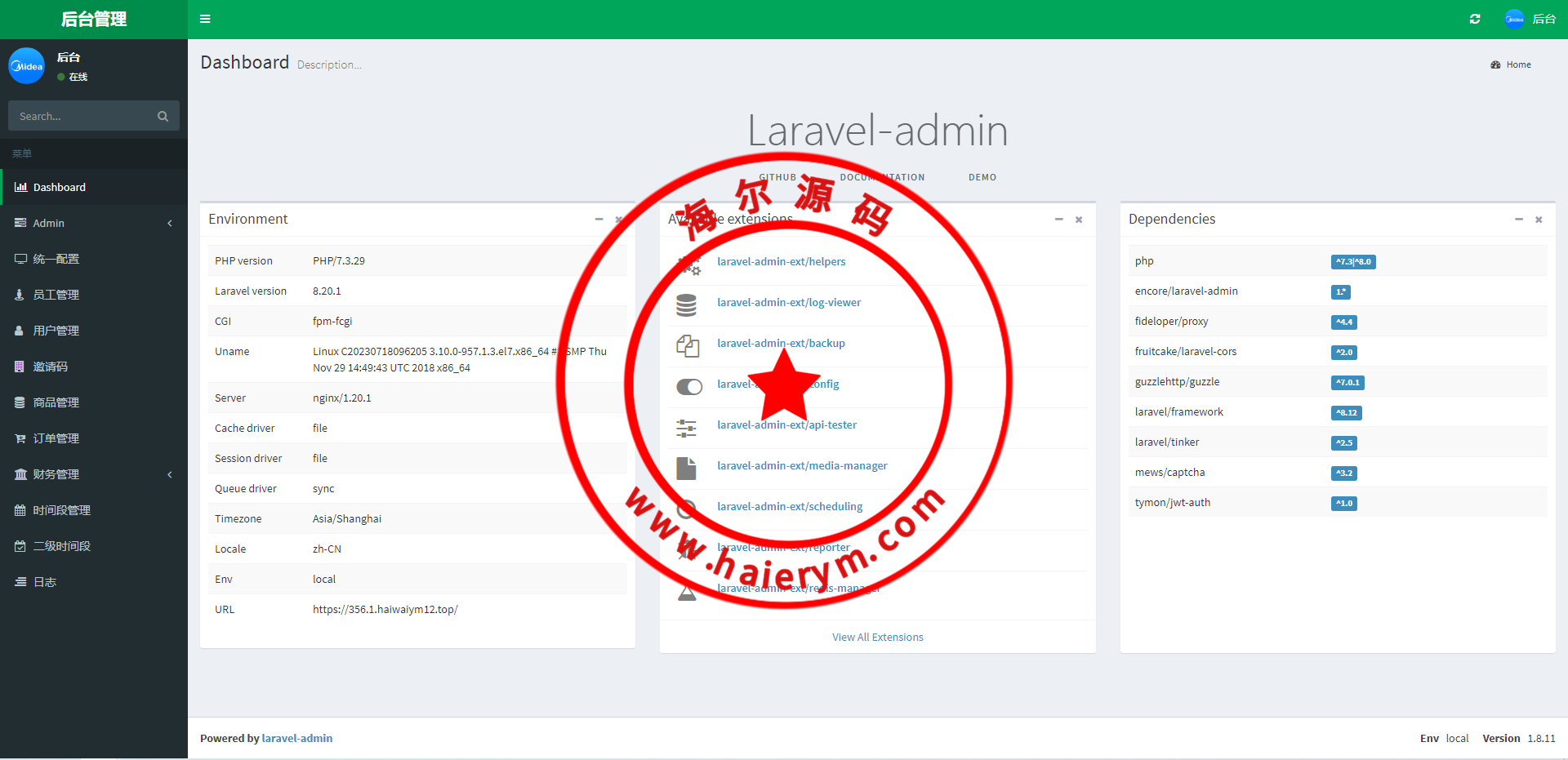The width and height of the screenshot is (1568, 760).
Task: Click the search magnifier icon in sidebar
Action: point(163,117)
